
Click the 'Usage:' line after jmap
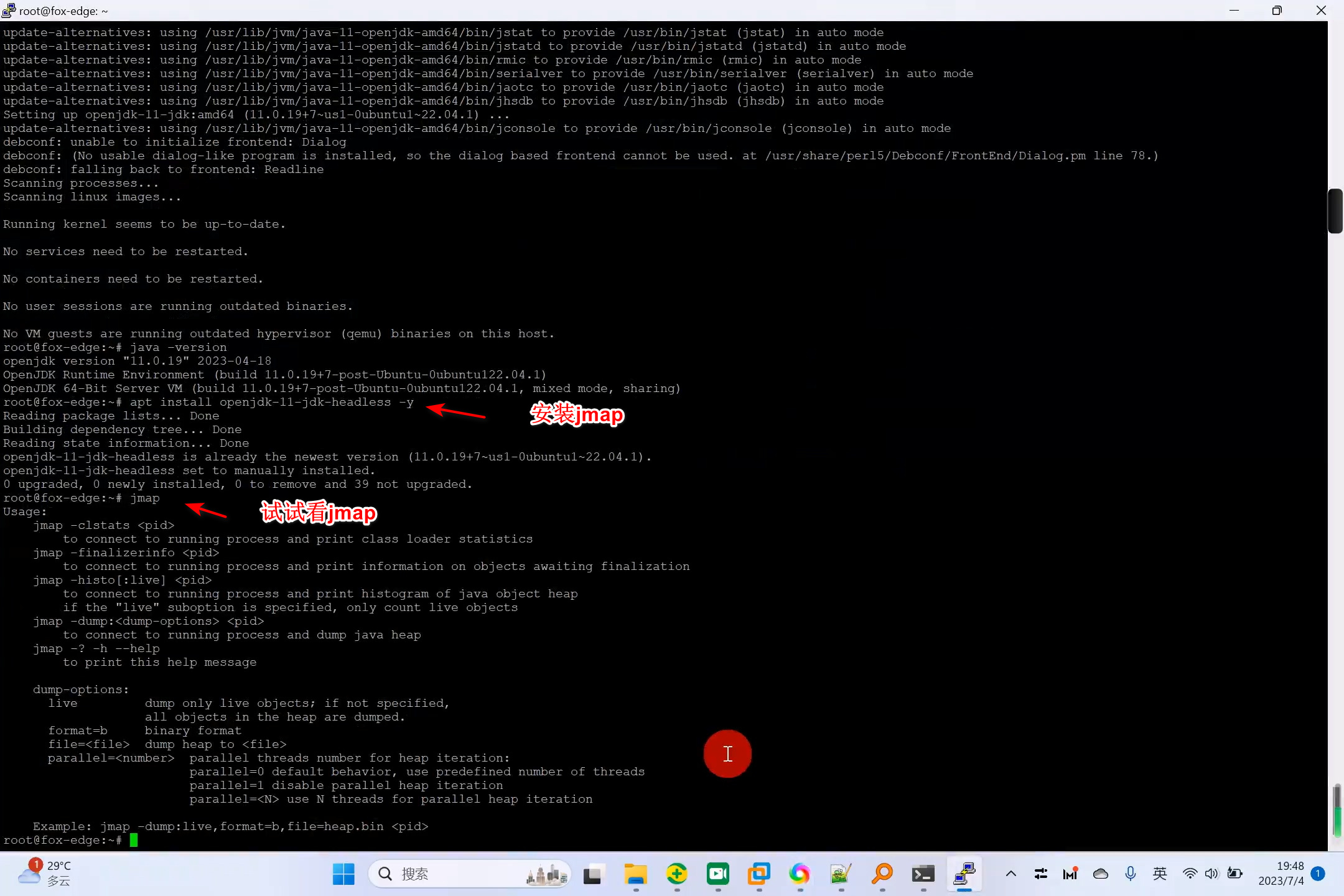coord(25,511)
